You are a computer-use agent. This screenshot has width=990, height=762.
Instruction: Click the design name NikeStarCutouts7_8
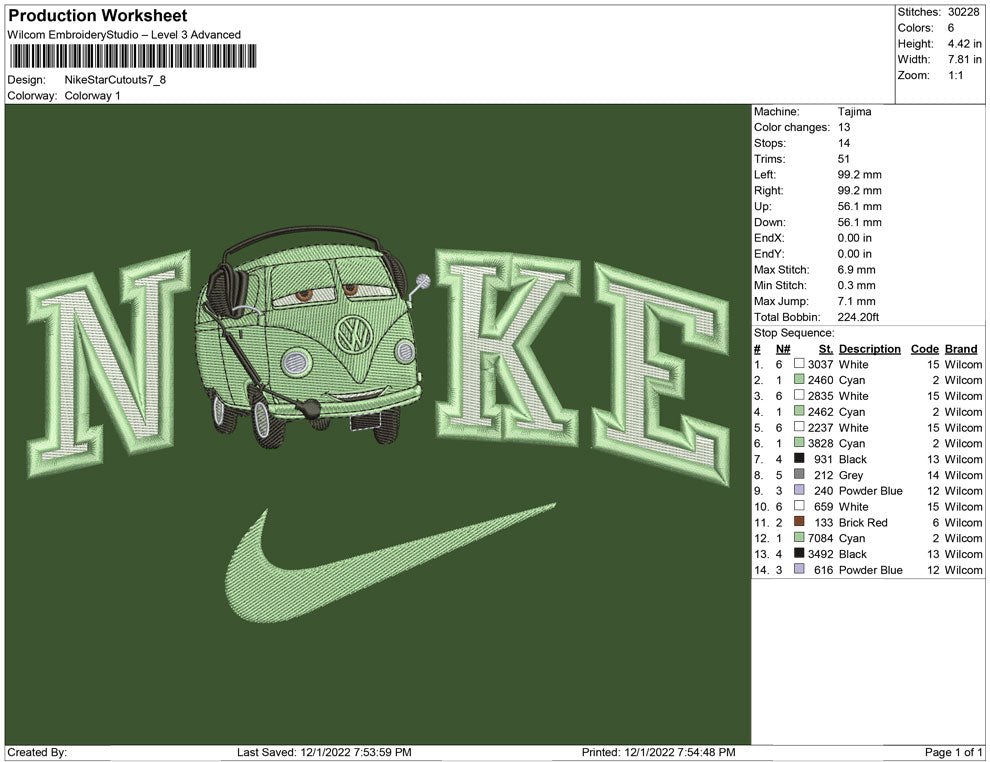point(115,80)
